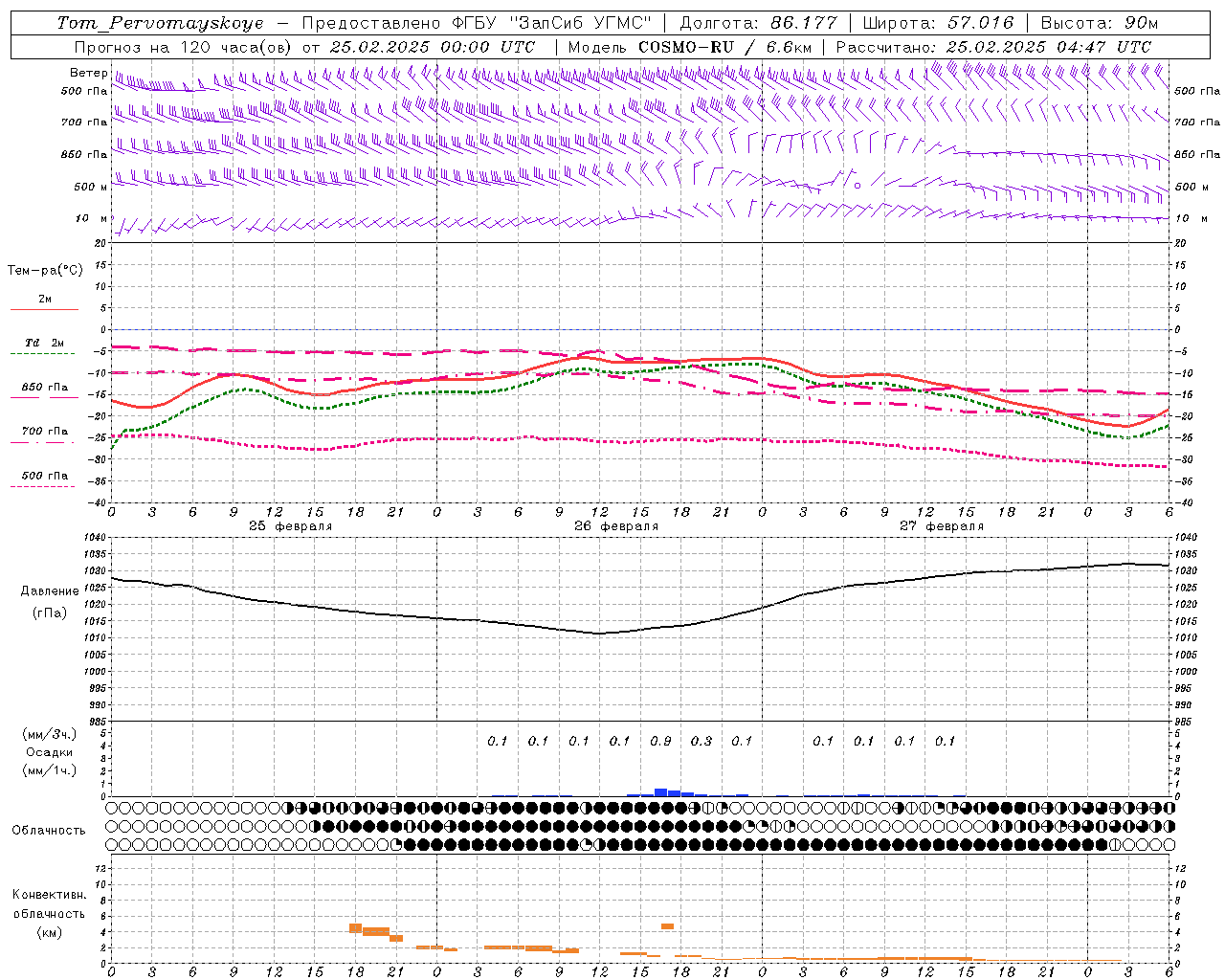Image resolution: width=1225 pixels, height=980 pixels.
Task: Click the 0.3 precipitation value
Action: tap(702, 741)
